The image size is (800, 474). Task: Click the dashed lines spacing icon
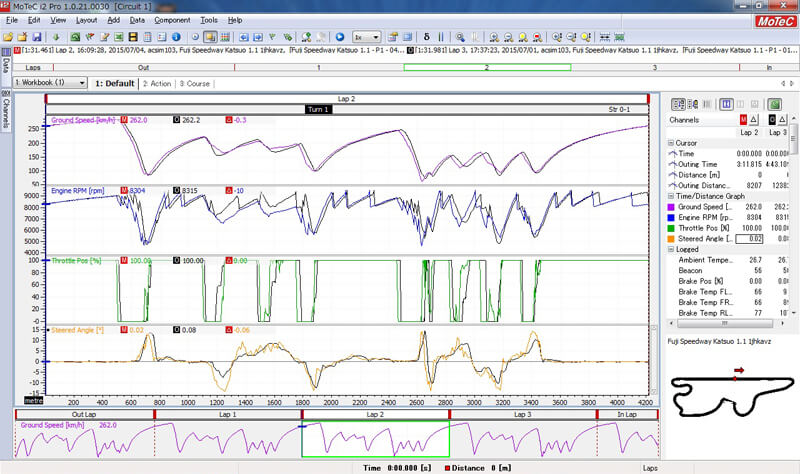605,37
